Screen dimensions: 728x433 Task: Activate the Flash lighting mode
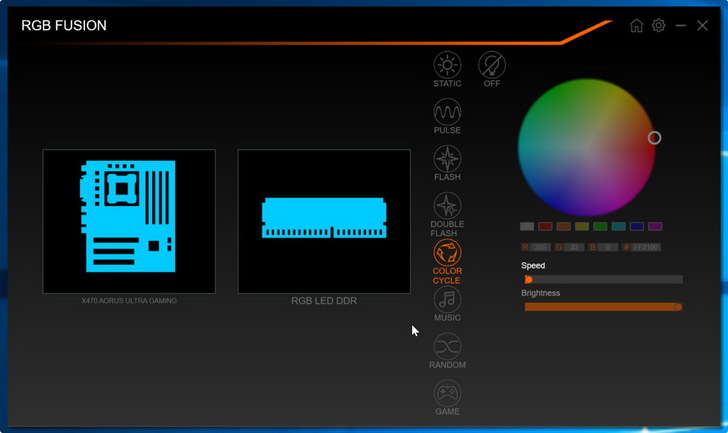(447, 158)
